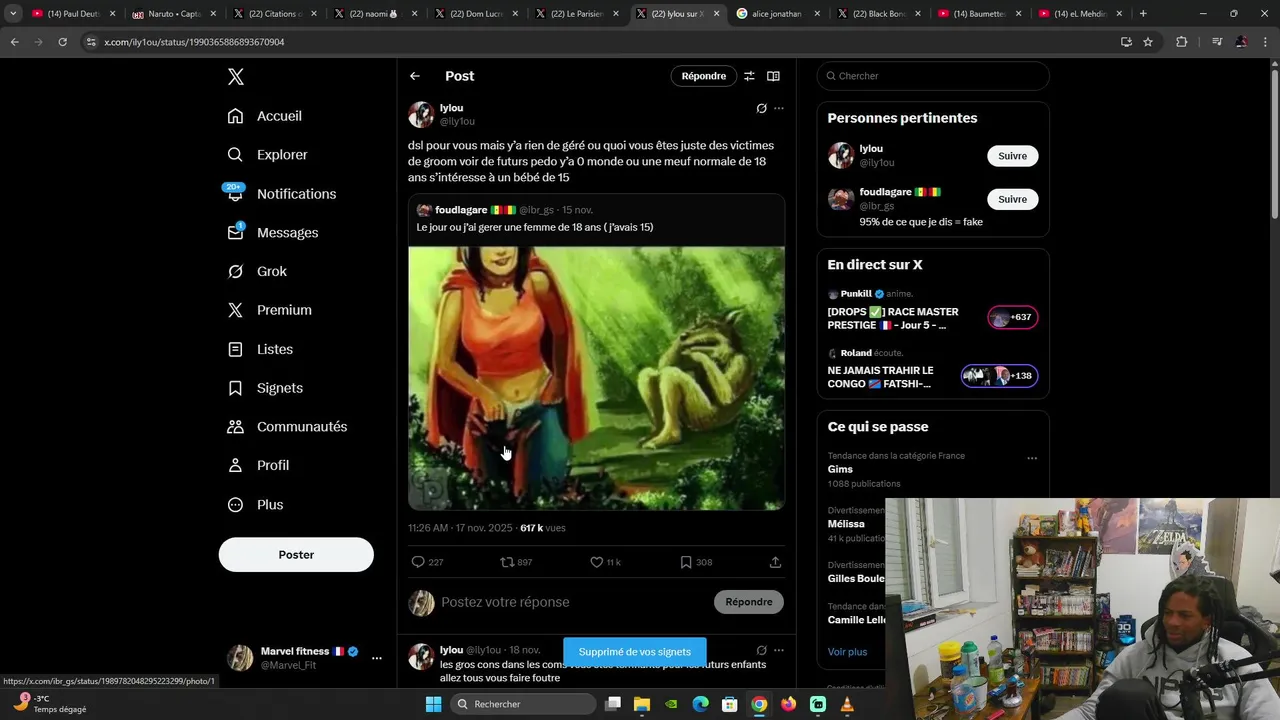Open the Marvel fitness account menu dots
Image resolution: width=1280 pixels, height=720 pixels.
376,658
